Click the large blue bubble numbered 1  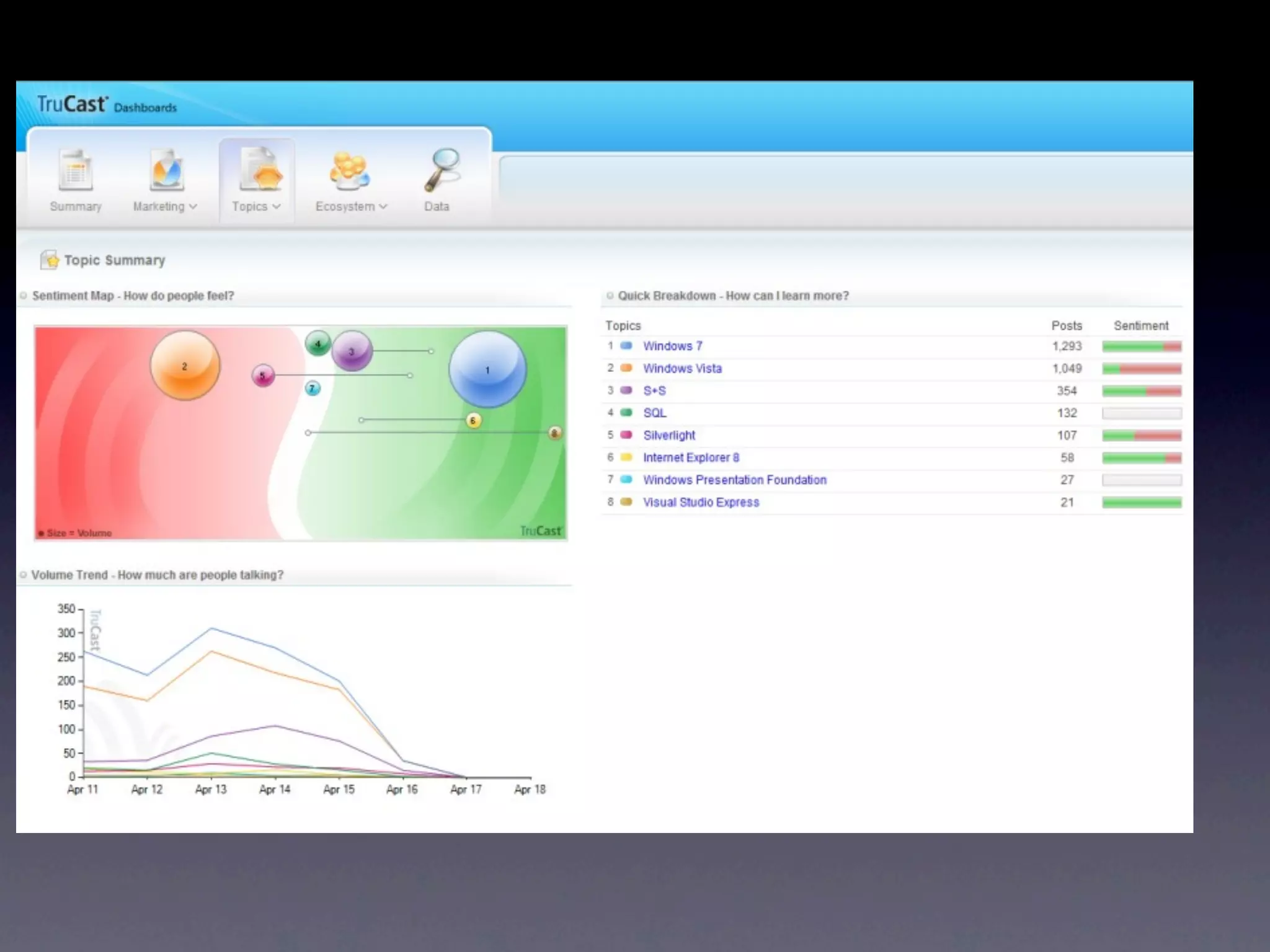[x=487, y=369]
